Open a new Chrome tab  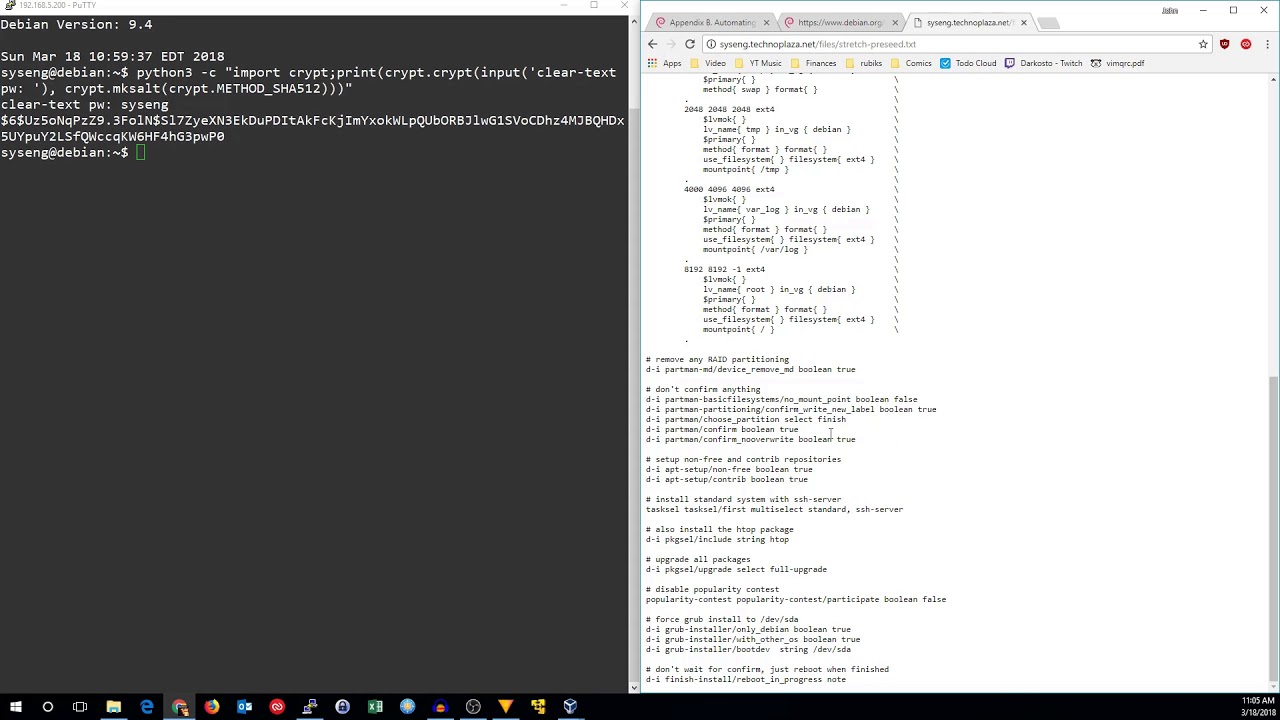click(x=1047, y=23)
